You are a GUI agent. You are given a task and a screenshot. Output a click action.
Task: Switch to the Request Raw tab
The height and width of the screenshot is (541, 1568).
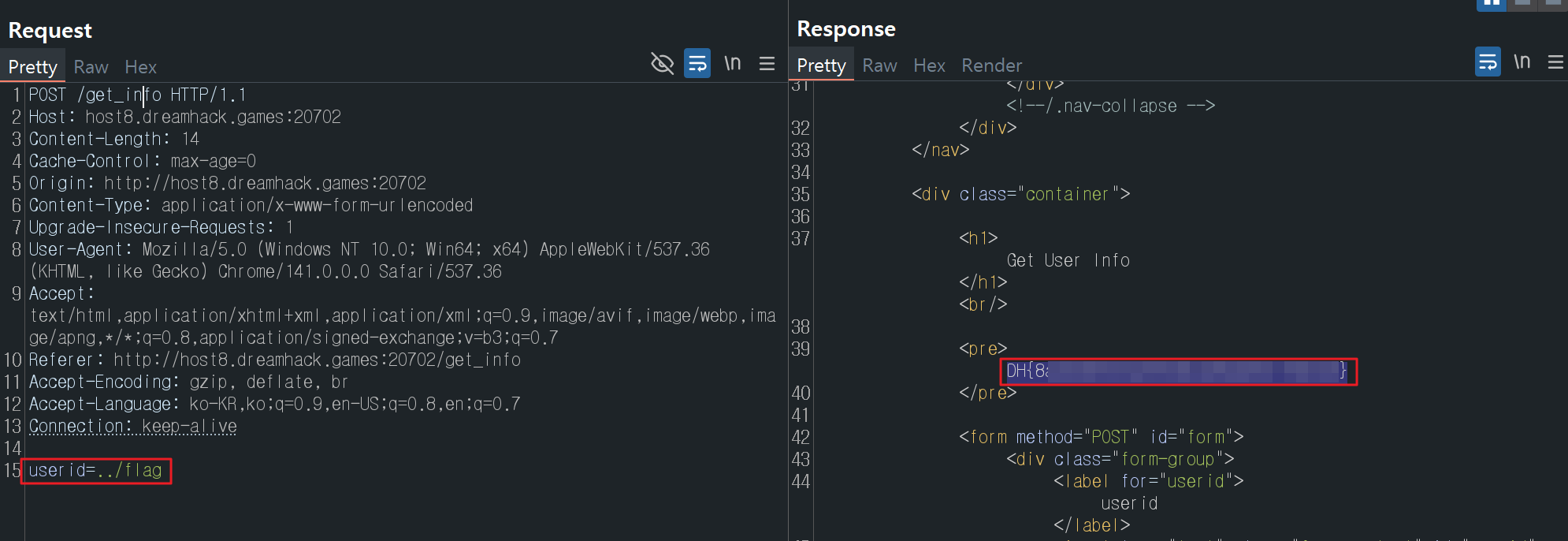coord(91,67)
